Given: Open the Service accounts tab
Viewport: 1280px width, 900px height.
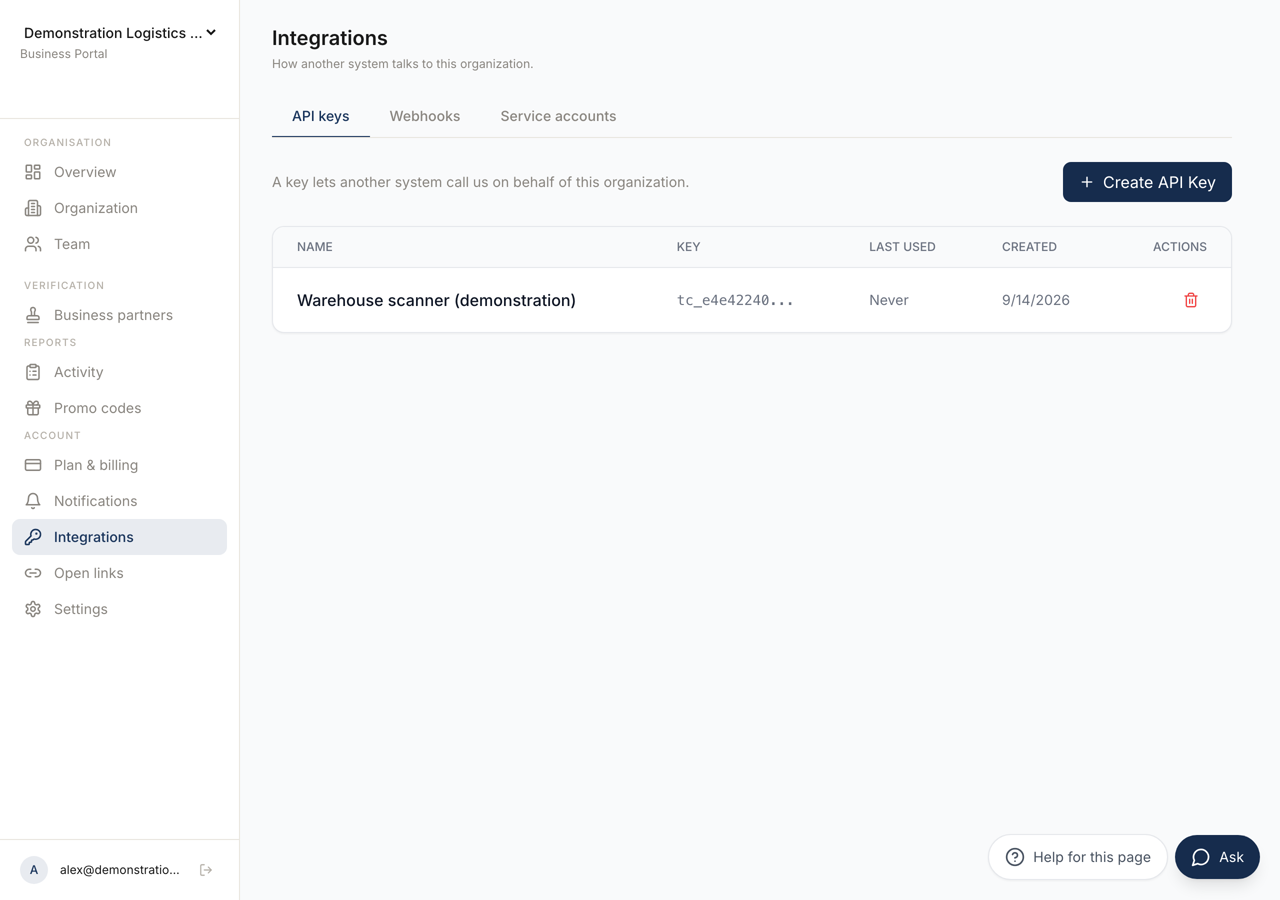Looking at the screenshot, I should 558,116.
